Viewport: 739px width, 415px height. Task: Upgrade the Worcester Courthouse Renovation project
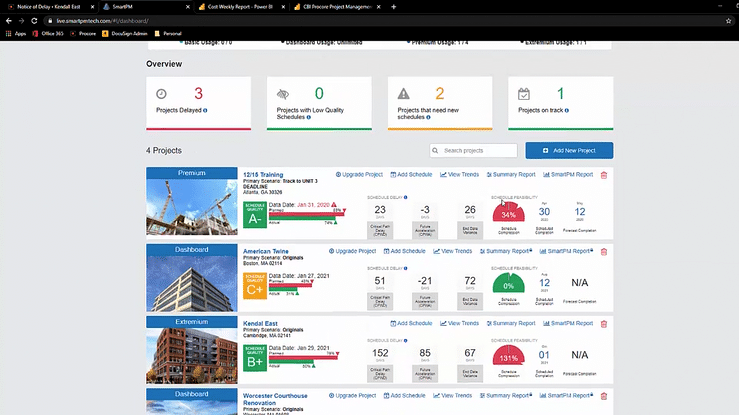[353, 396]
